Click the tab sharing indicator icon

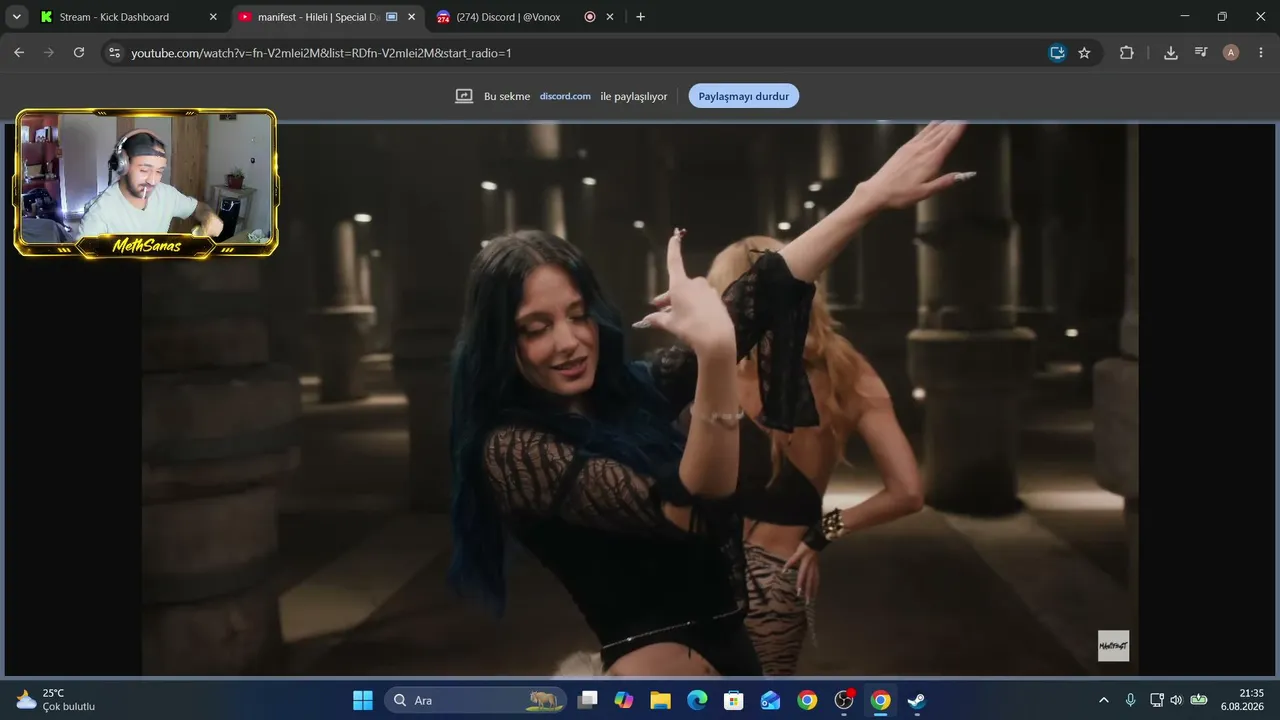(x=464, y=96)
